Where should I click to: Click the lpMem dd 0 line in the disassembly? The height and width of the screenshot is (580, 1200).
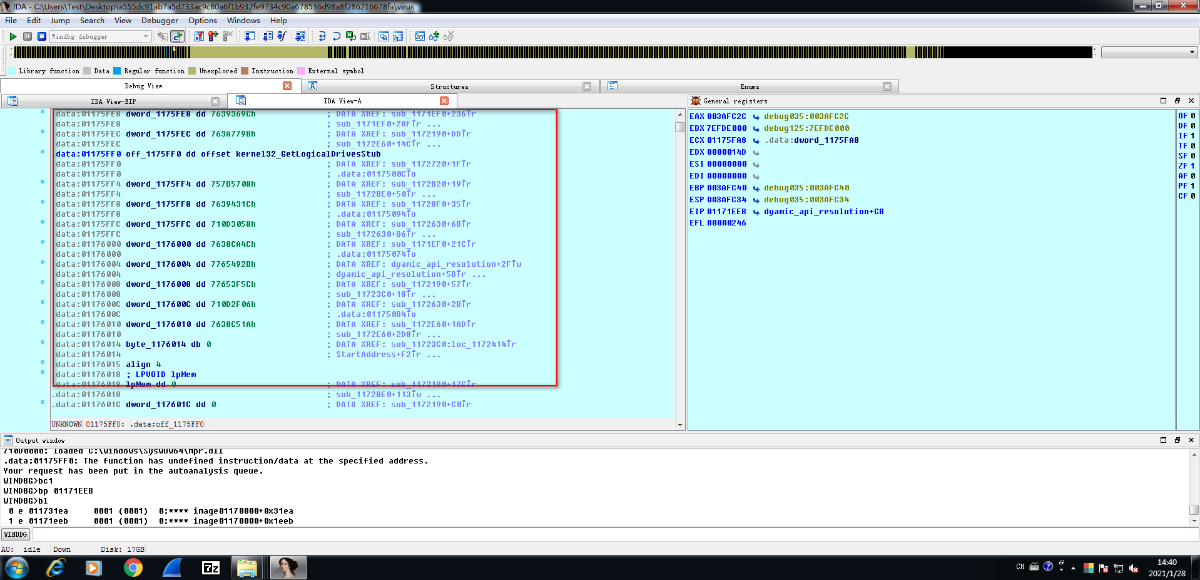click(151, 384)
